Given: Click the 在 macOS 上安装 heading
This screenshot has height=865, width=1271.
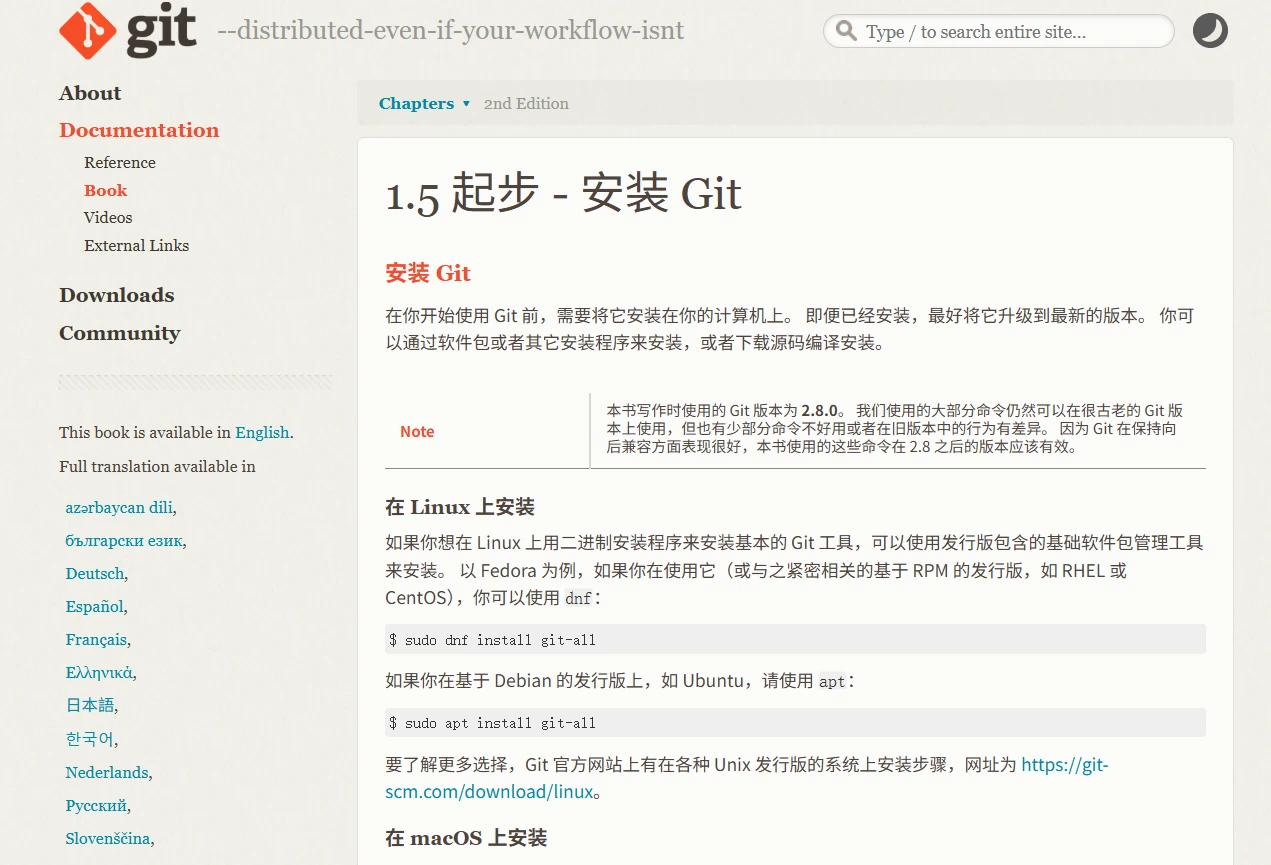Looking at the screenshot, I should 466,838.
